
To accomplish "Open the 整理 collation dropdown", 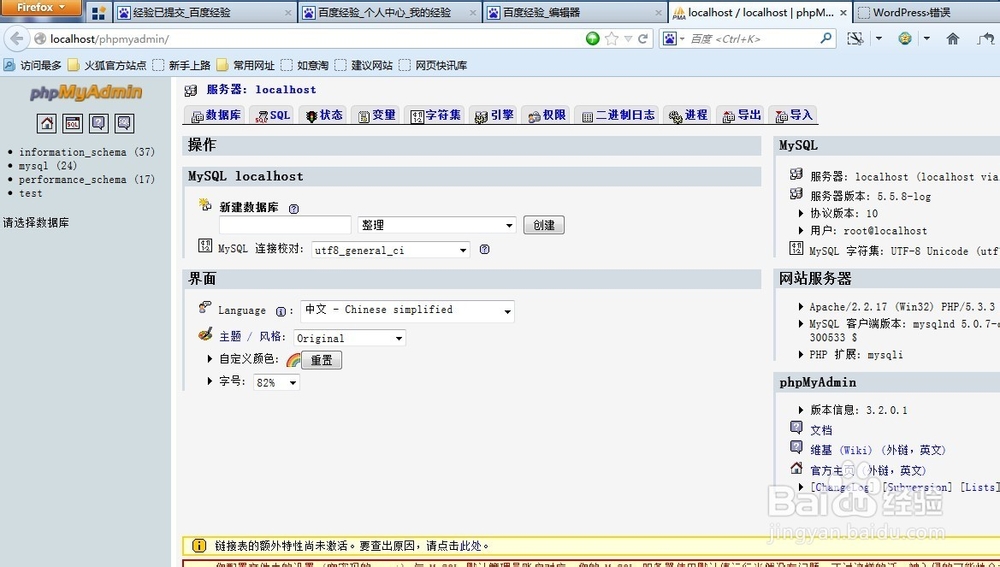I will tap(437, 225).
